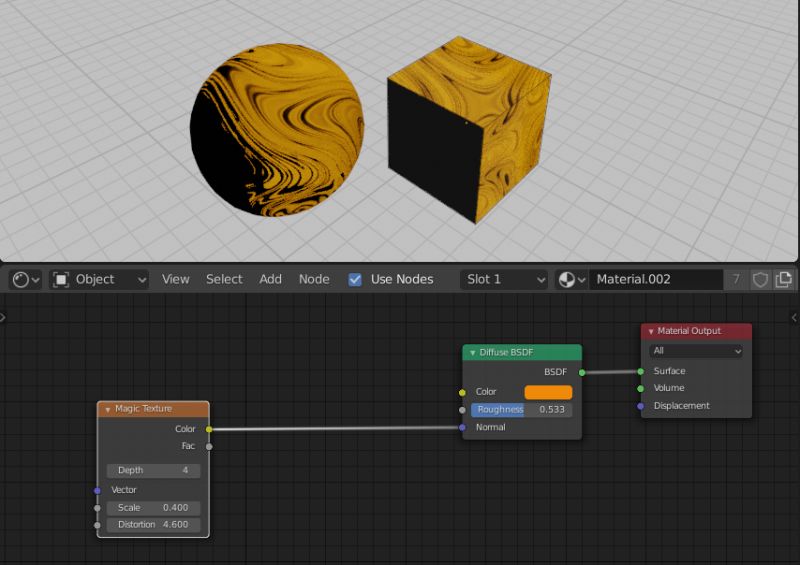This screenshot has height=565, width=800.
Task: Open the View menu
Action: click(x=176, y=279)
